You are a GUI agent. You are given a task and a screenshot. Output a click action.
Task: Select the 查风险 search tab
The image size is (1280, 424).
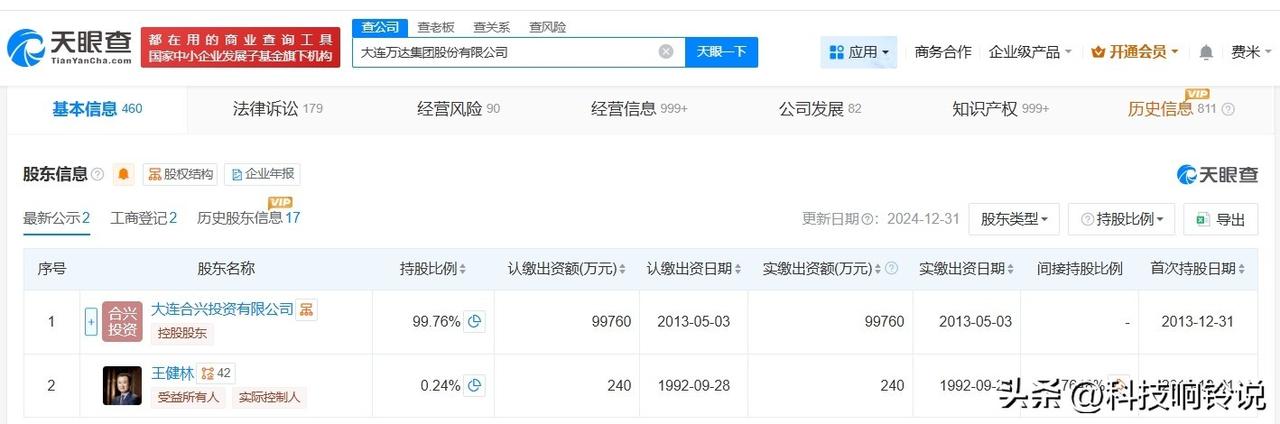pos(547,27)
